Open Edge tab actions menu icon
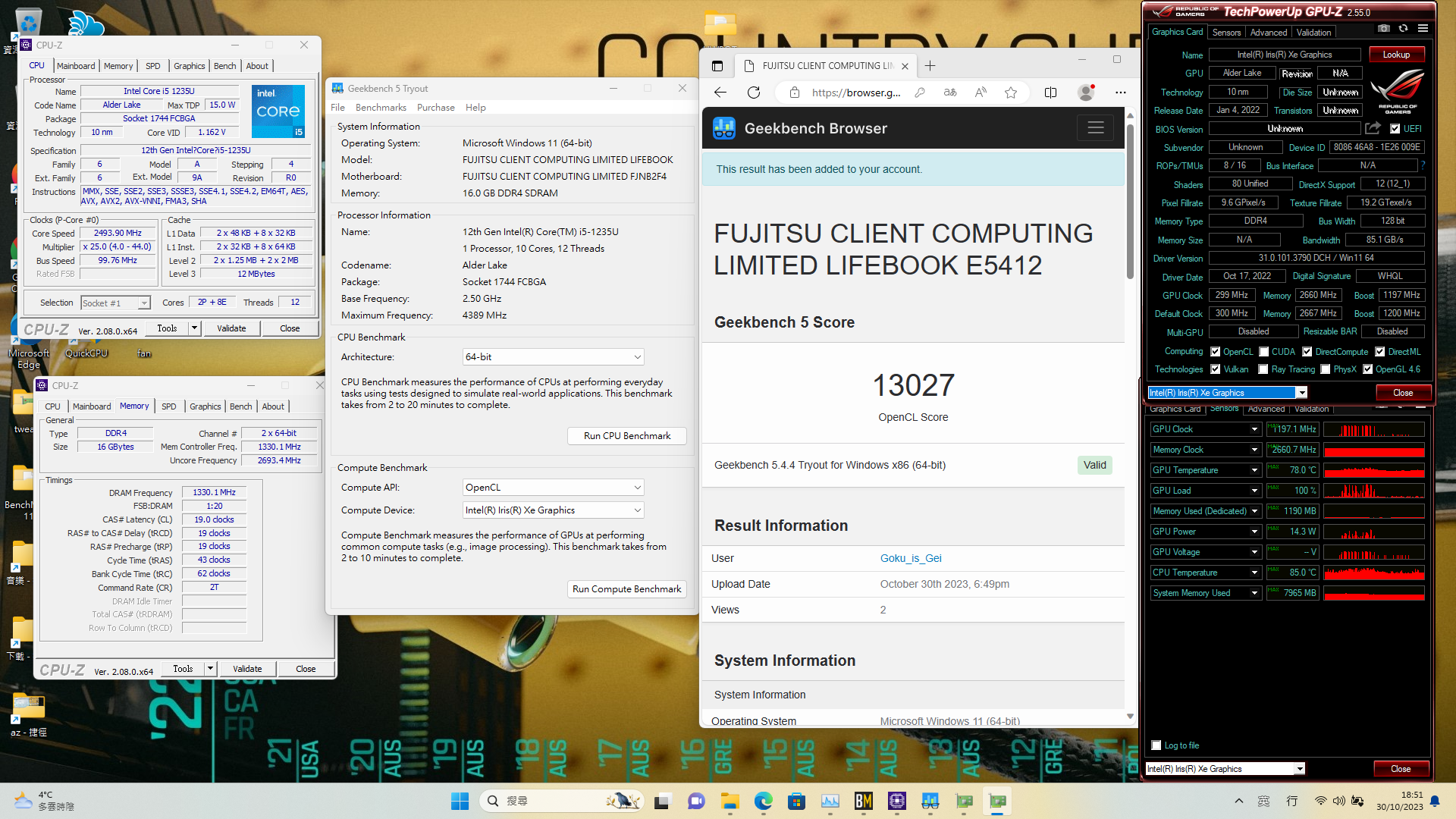The height and width of the screenshot is (819, 1456). click(x=717, y=66)
